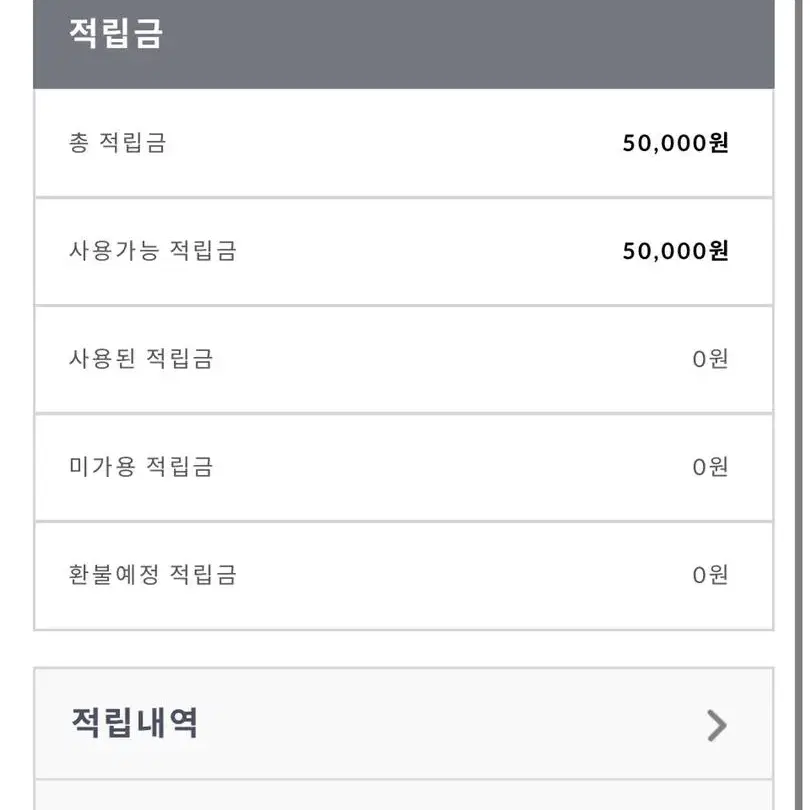Select the 사용된 적립금 label
Image resolution: width=810 pixels, height=810 pixels.
141,359
